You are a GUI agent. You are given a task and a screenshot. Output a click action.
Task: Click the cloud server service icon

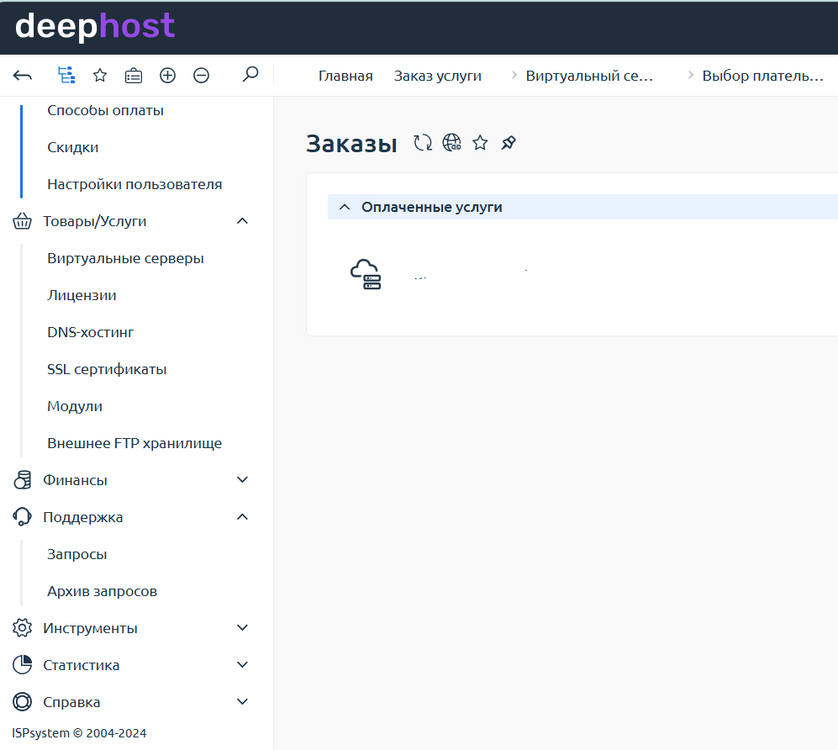click(x=366, y=274)
